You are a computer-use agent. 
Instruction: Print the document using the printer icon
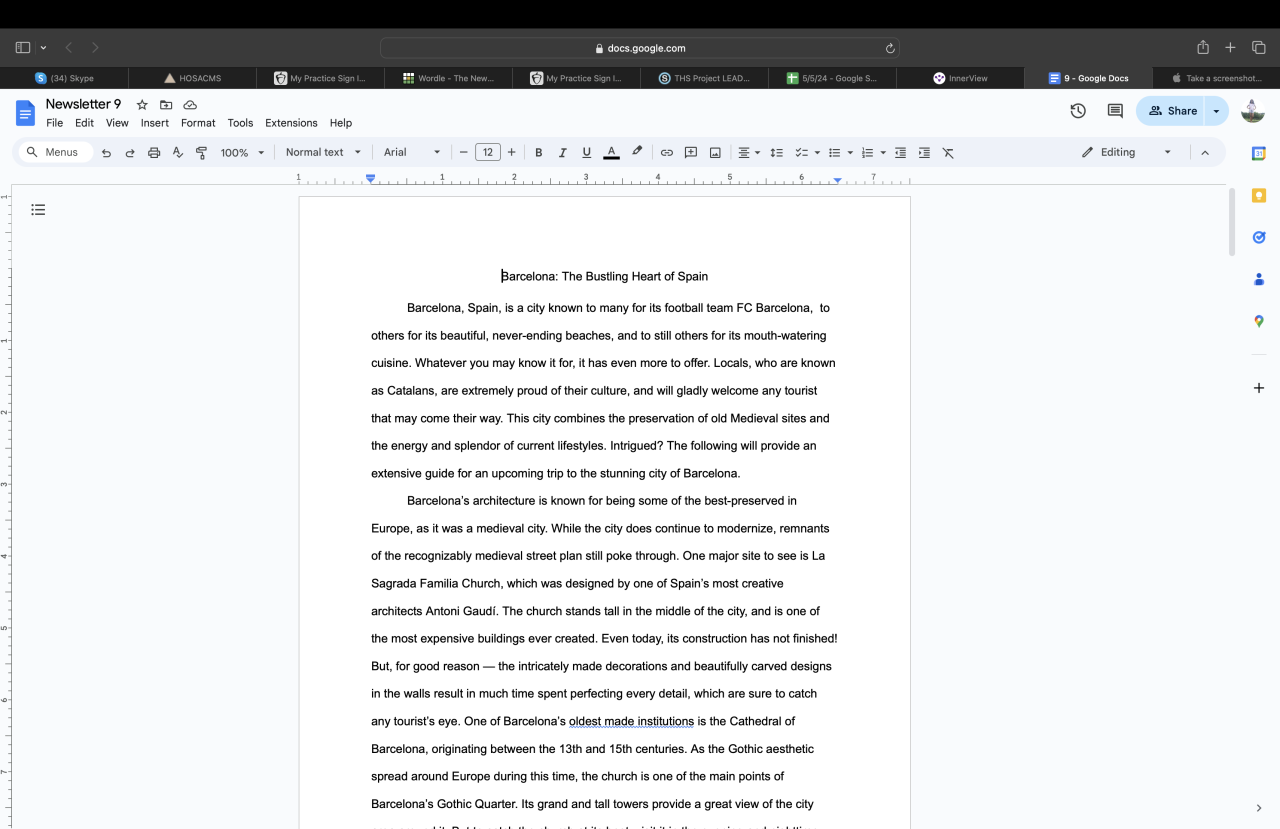[x=154, y=153]
